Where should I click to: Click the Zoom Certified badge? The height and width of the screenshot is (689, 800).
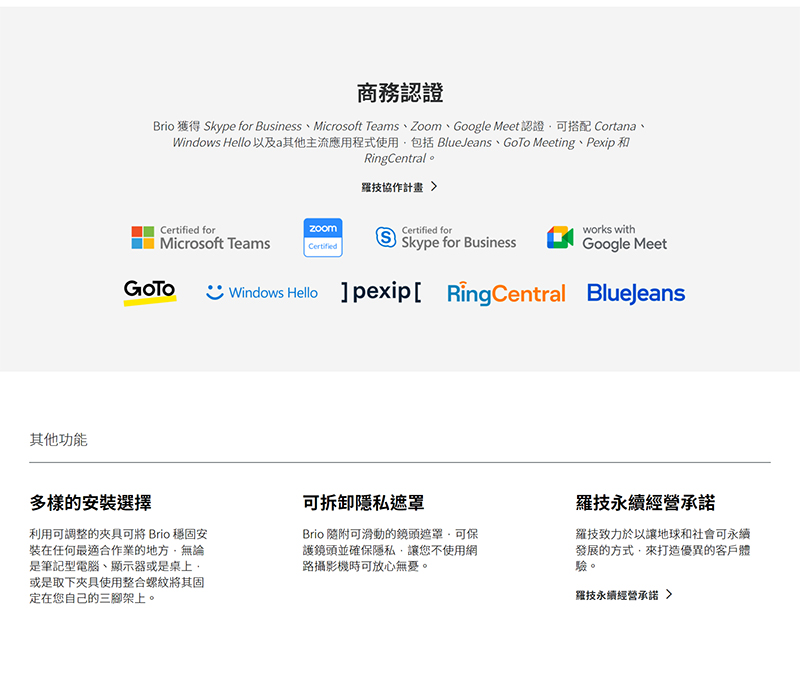(323, 238)
